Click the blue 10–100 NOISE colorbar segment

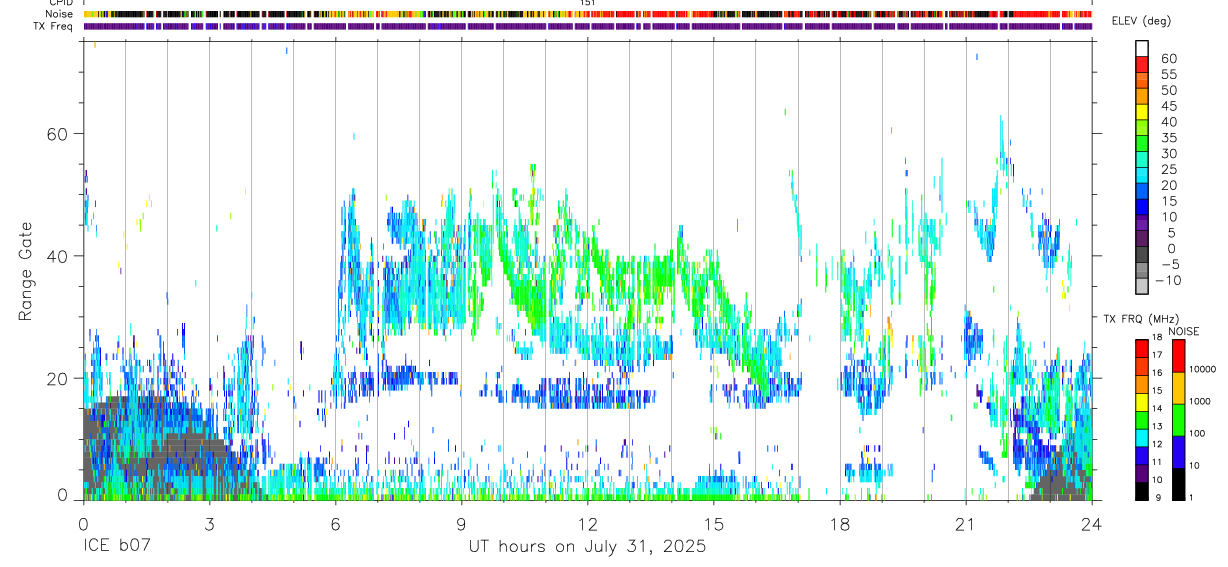click(1178, 451)
